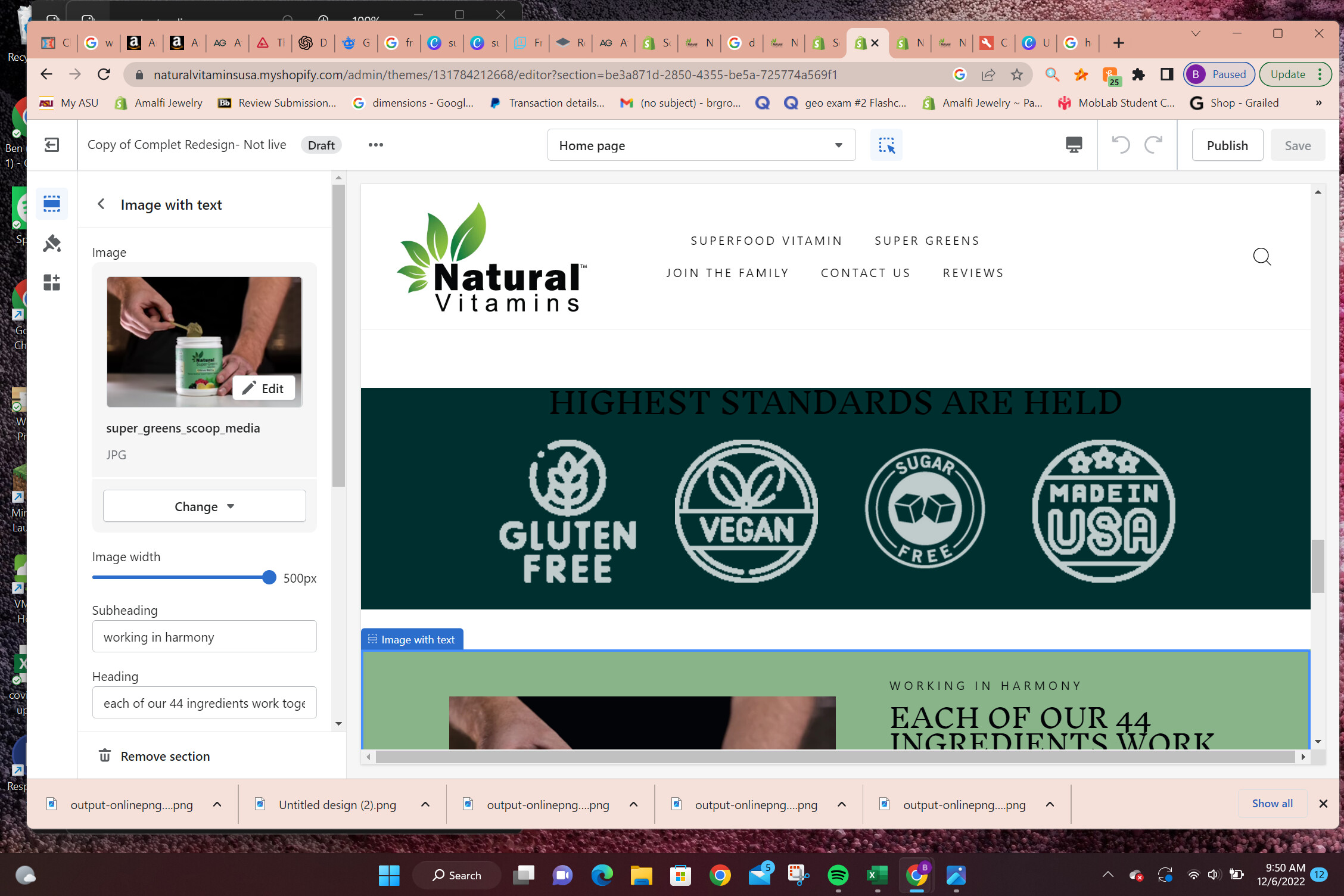The image size is (1344, 896).
Task: Open CONTACT US menu item
Action: 866,273
